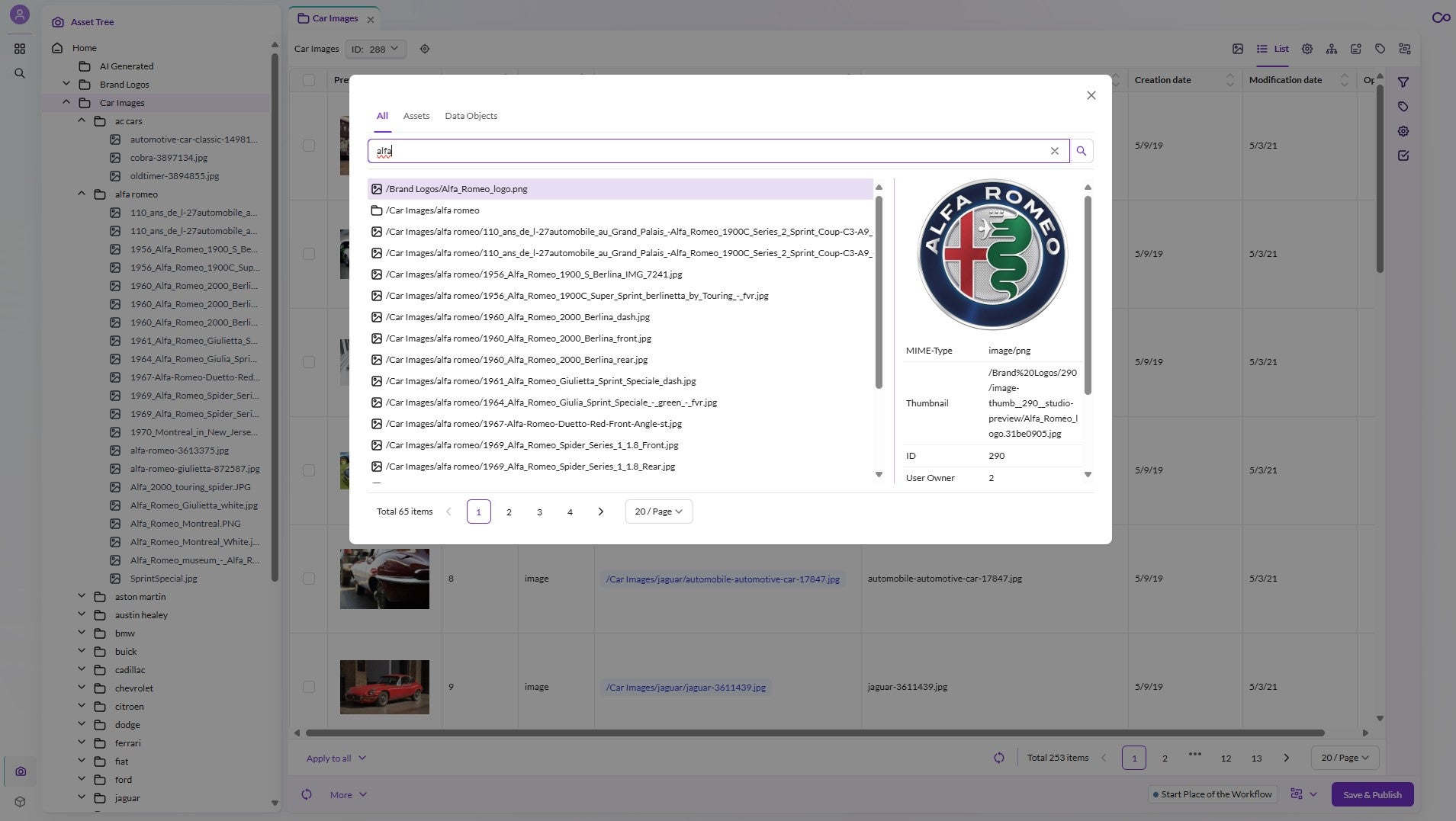
Task: Switch to the Data Objects tab
Action: point(471,116)
